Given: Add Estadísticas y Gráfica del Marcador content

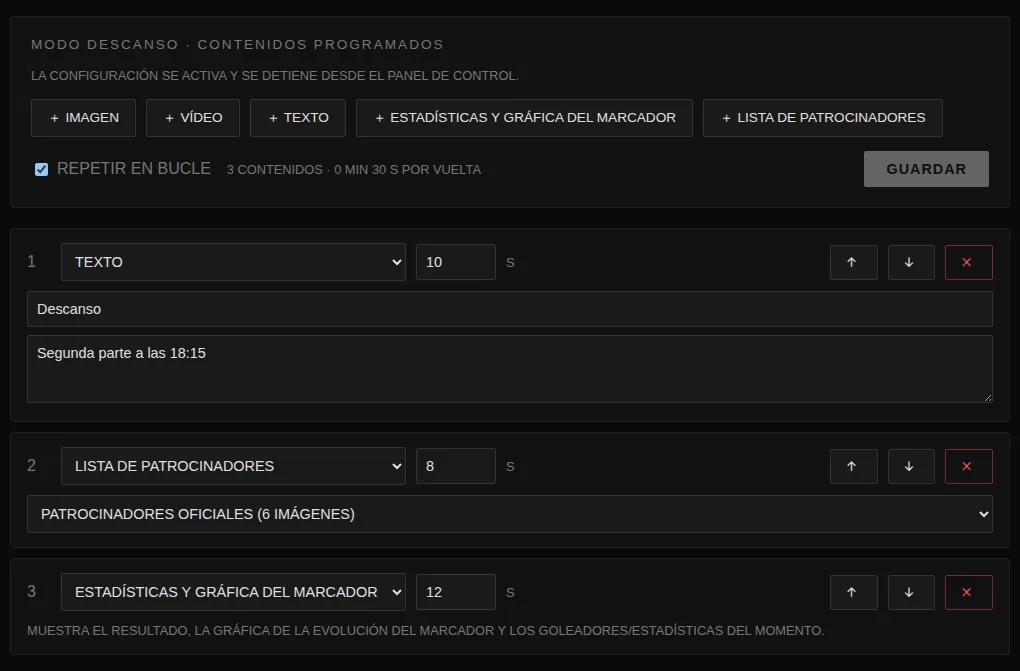Looking at the screenshot, I should (524, 118).
